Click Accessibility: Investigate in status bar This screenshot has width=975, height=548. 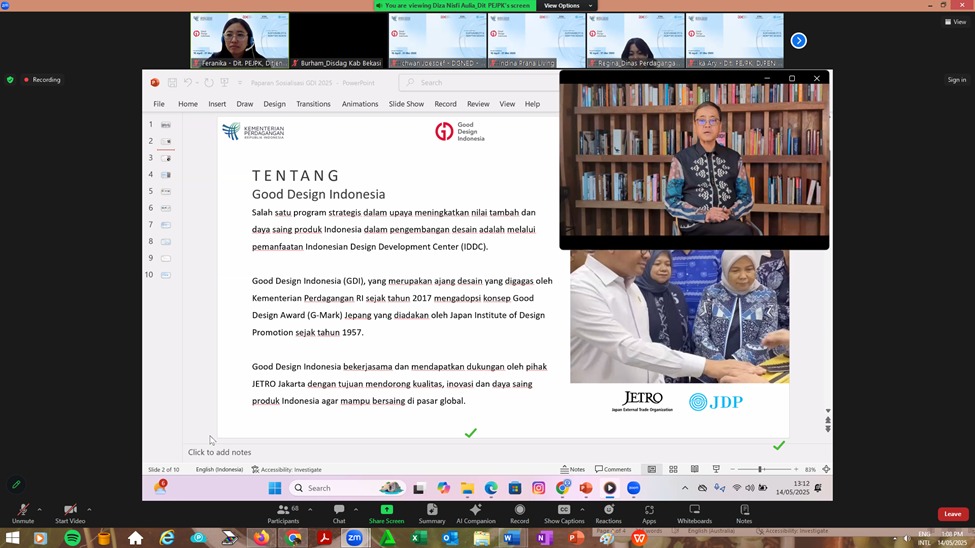[x=287, y=470]
